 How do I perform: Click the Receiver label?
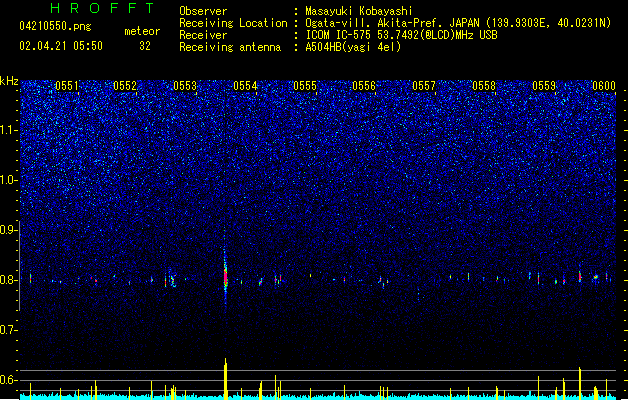tap(203, 35)
